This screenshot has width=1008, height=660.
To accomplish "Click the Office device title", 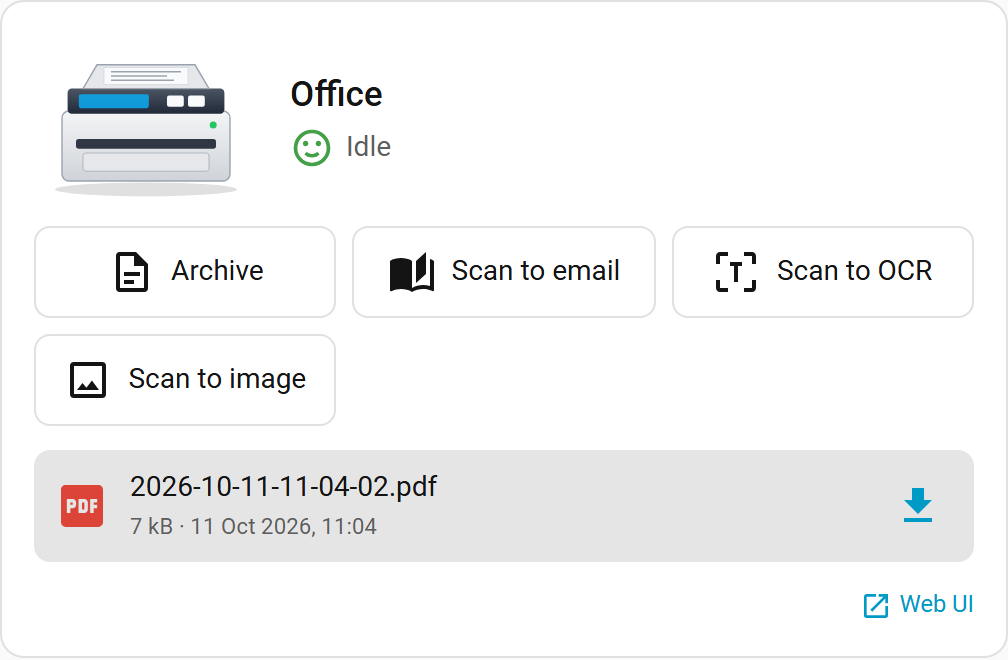I will tap(336, 94).
